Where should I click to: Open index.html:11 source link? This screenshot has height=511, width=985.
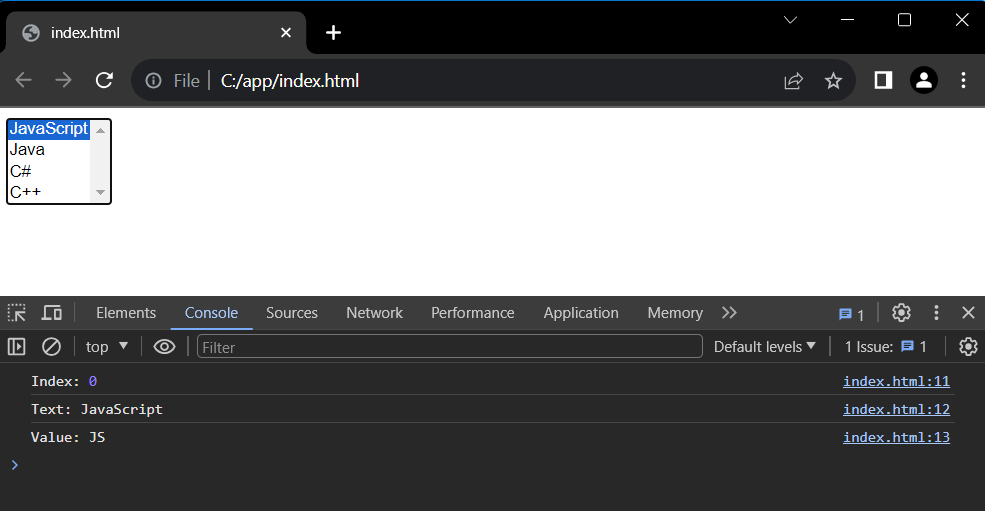click(x=896, y=382)
